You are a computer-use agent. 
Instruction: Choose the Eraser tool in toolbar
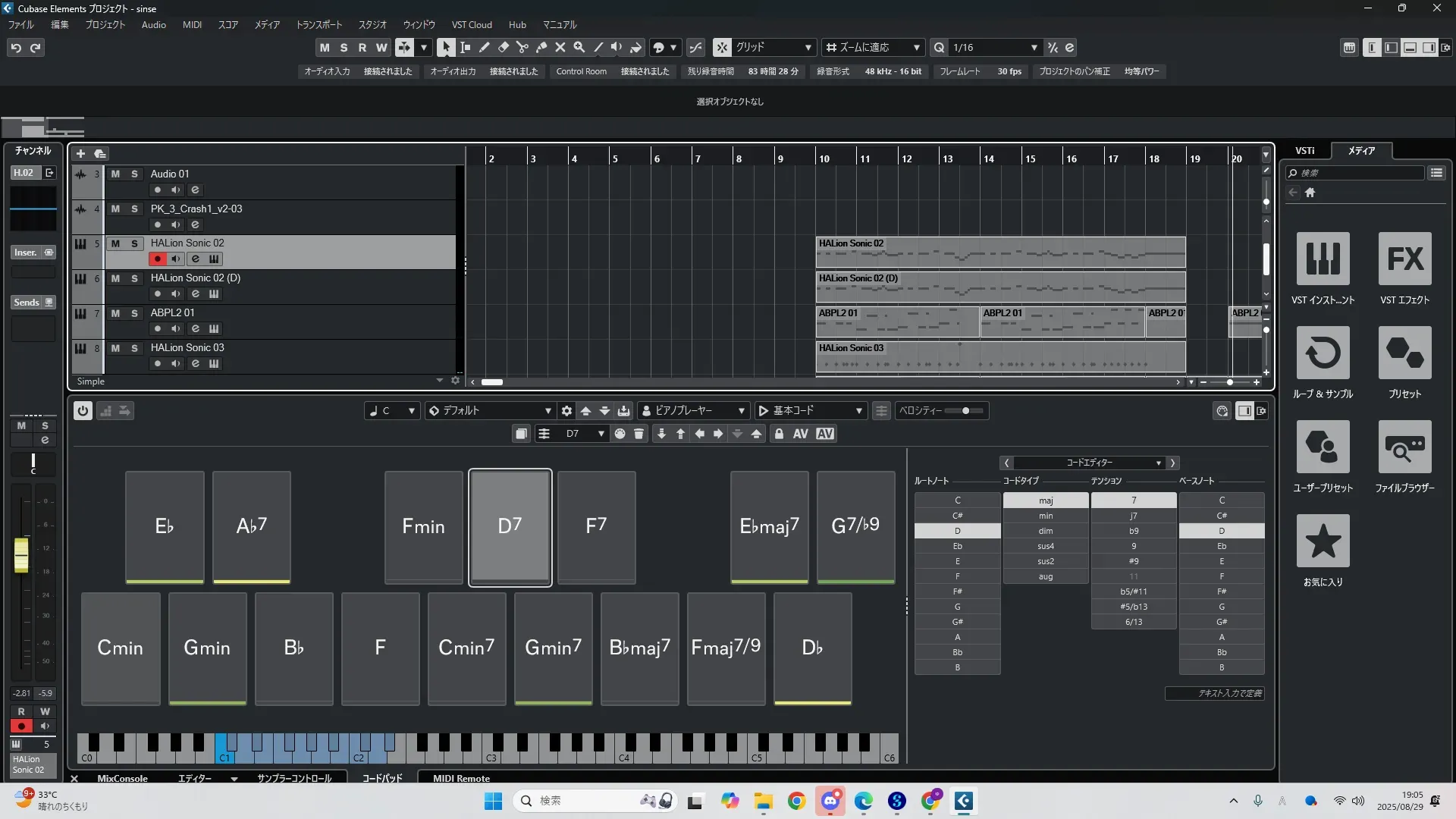(x=504, y=47)
